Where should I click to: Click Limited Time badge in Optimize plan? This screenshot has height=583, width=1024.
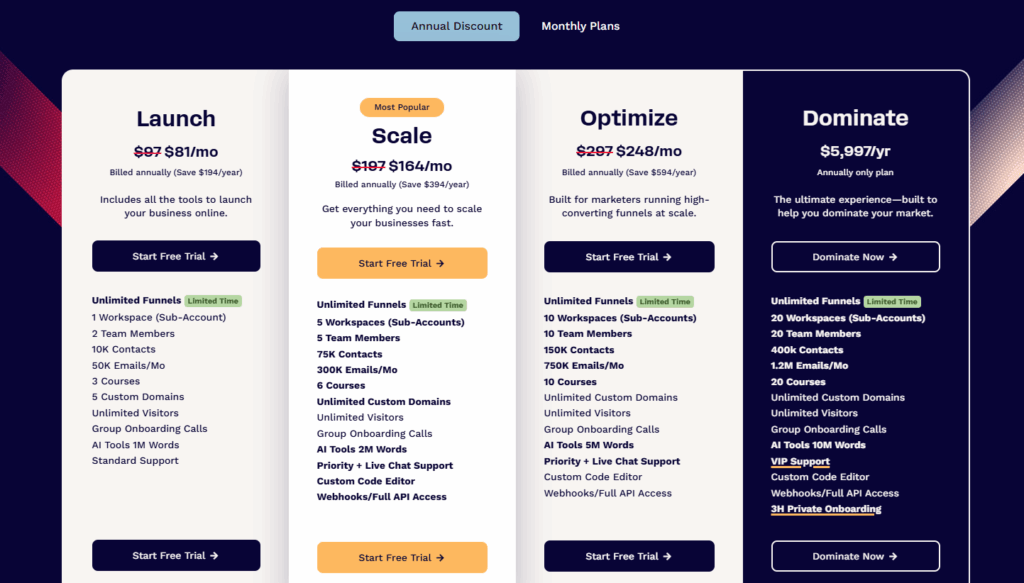(x=665, y=302)
